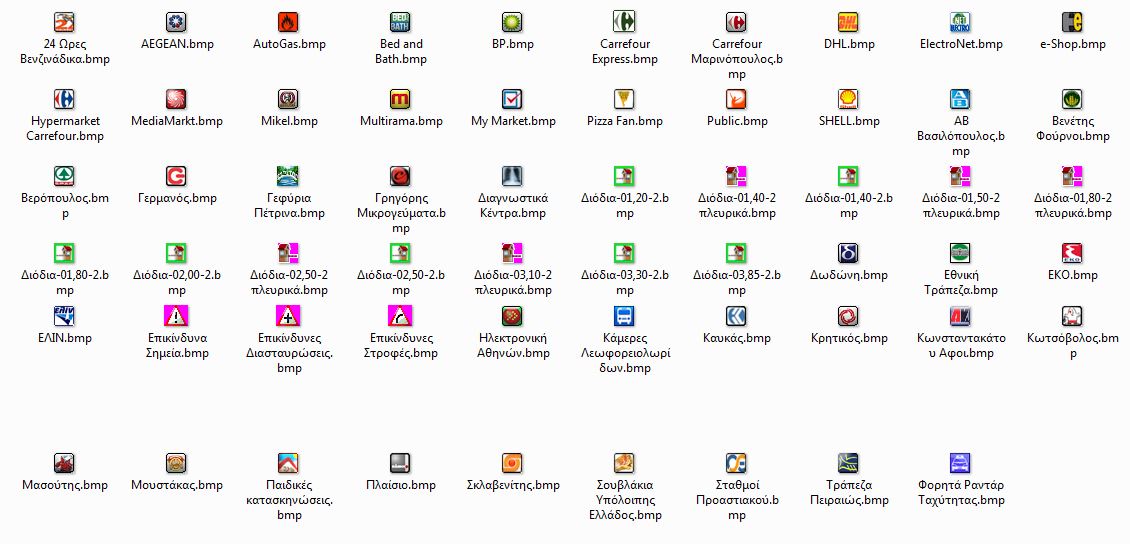Viewport: 1130px width, 544px height.
Task: Click the e-Shop.bmp icon
Action: pos(1072,22)
